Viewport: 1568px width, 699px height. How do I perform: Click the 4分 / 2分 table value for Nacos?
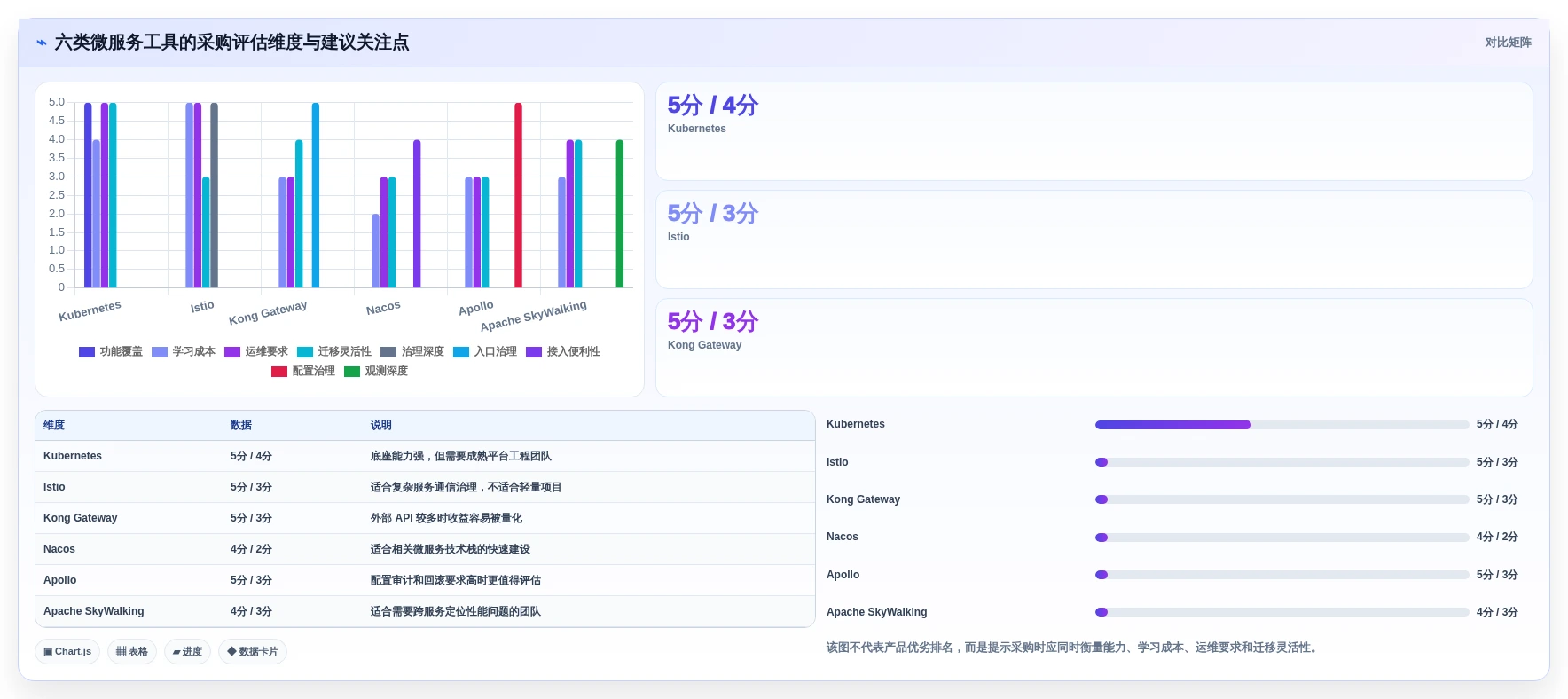pyautogui.click(x=251, y=549)
